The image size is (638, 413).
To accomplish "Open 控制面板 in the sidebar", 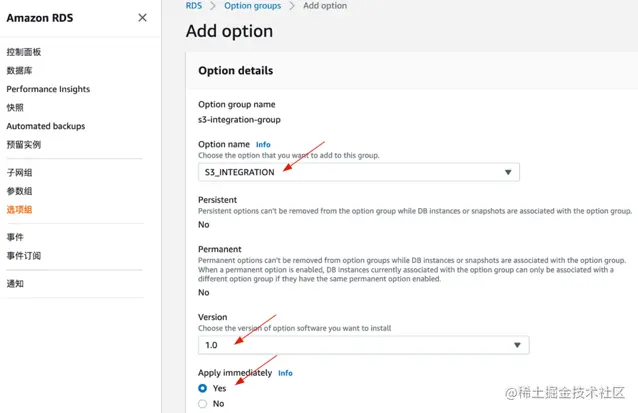I will (x=25, y=52).
